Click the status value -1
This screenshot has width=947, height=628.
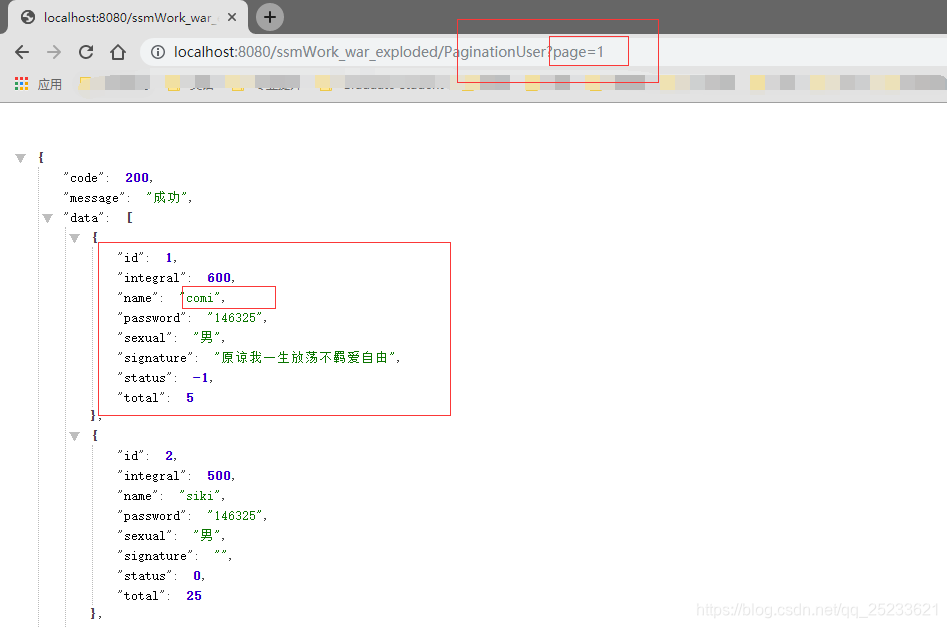[x=201, y=377]
